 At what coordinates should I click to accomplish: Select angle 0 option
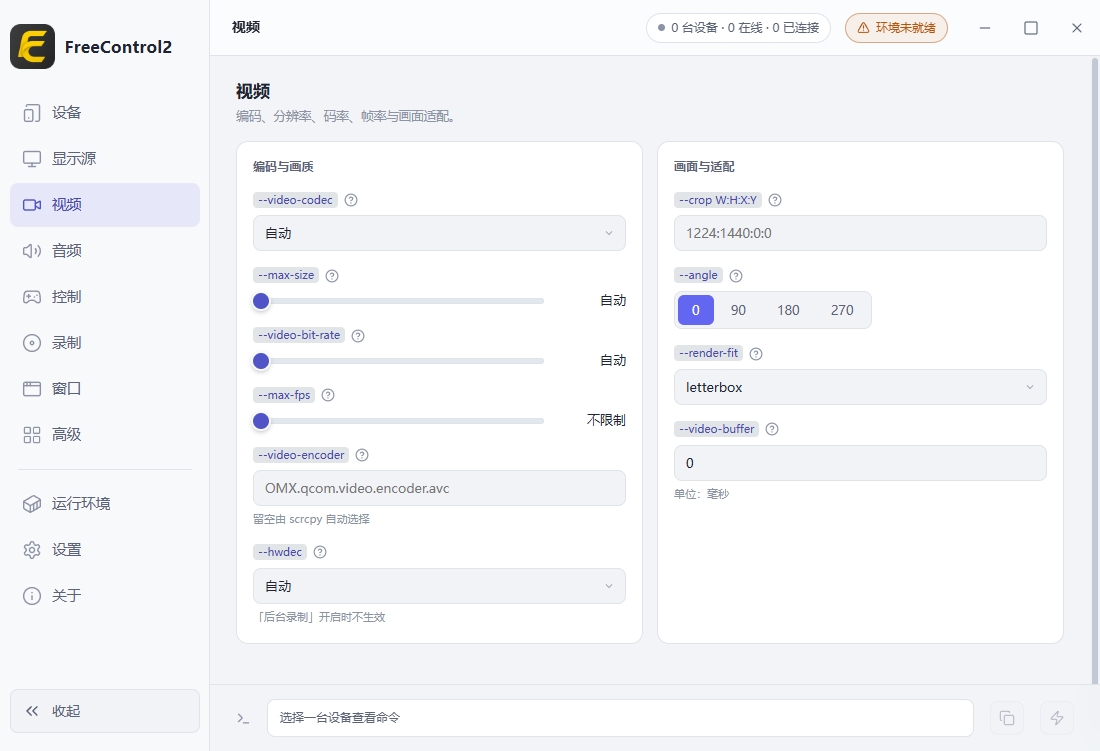click(x=696, y=310)
